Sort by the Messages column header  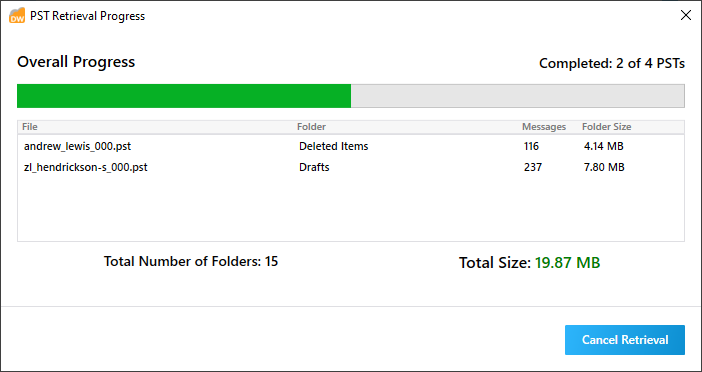pos(544,127)
